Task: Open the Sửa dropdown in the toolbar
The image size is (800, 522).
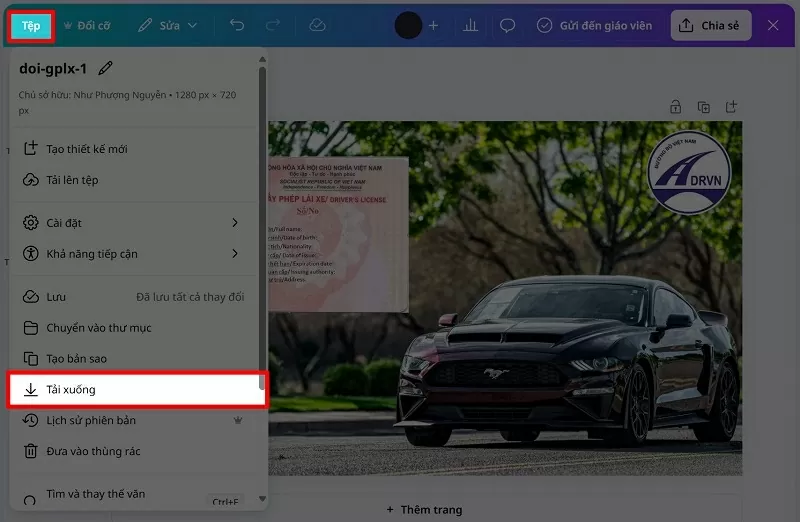Action: (167, 25)
